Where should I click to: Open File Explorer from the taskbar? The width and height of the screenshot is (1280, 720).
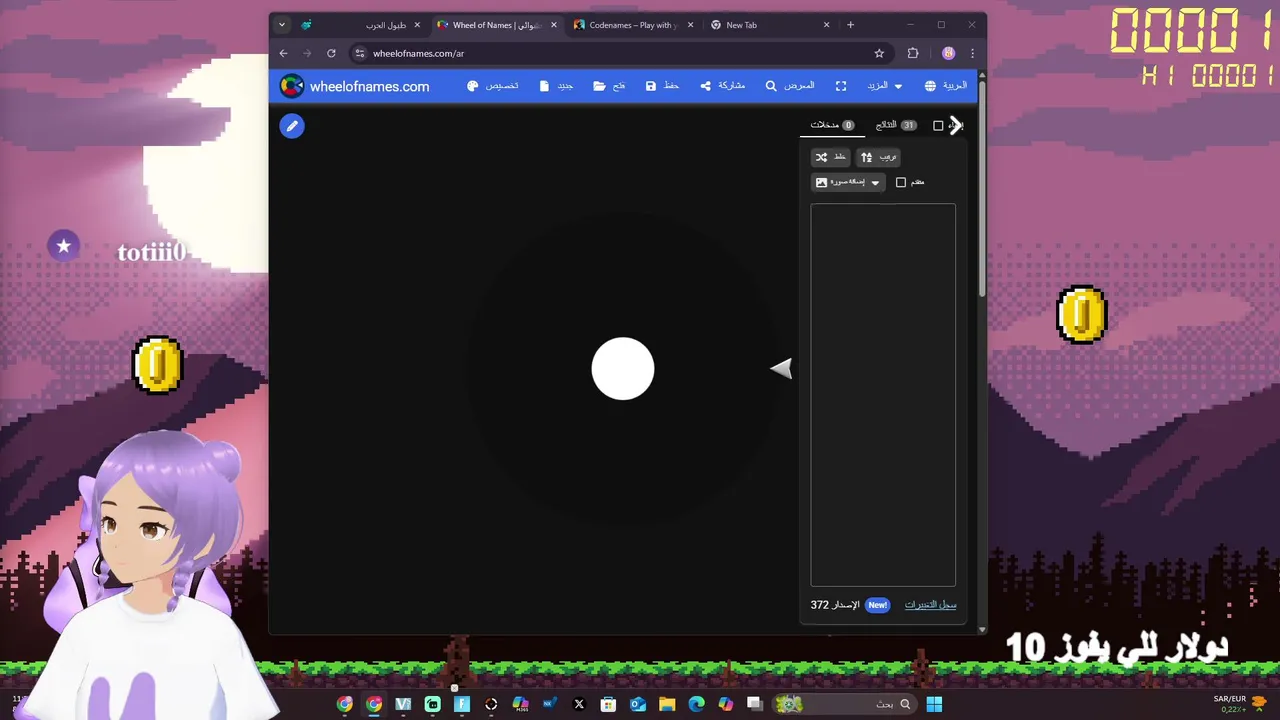[667, 704]
